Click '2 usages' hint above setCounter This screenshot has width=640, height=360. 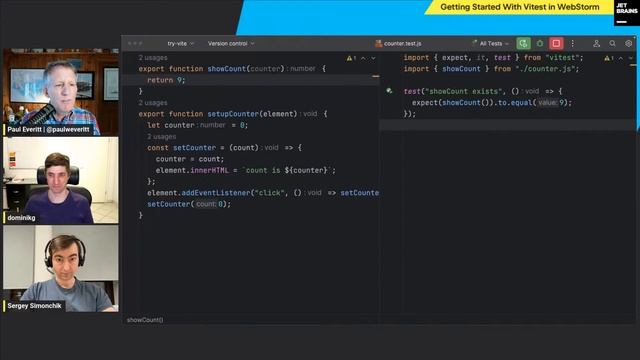[x=161, y=137]
